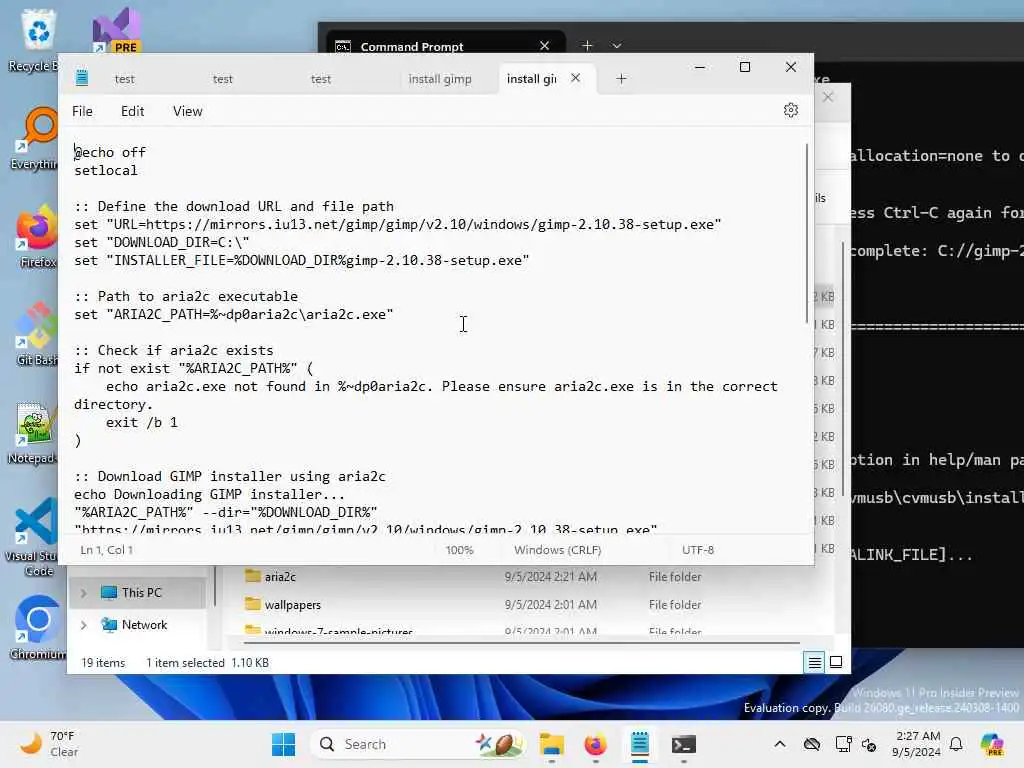
Task: Switch to the third test tab
Action: pyautogui.click(x=320, y=79)
